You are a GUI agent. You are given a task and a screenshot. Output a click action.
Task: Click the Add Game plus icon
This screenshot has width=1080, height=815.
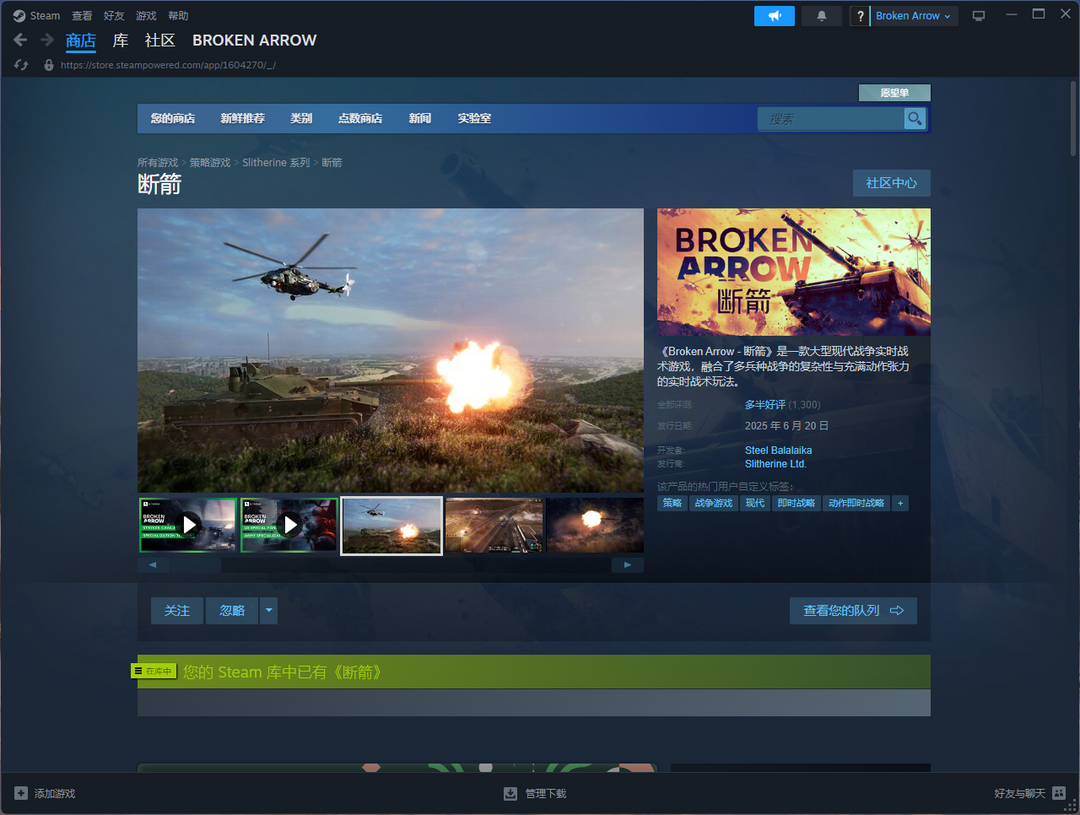pos(21,793)
